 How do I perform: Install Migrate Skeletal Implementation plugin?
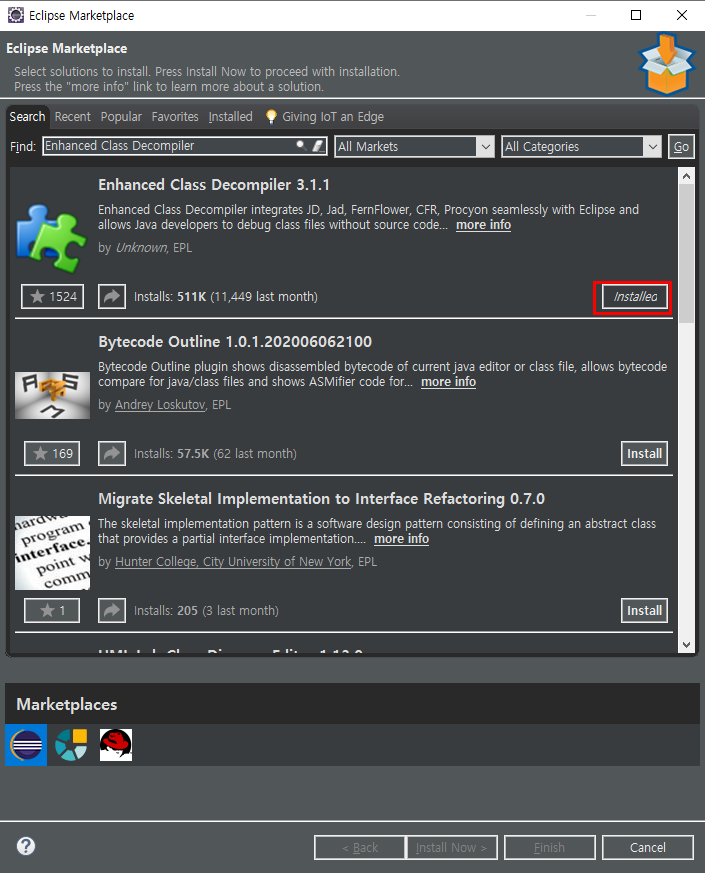(x=644, y=610)
